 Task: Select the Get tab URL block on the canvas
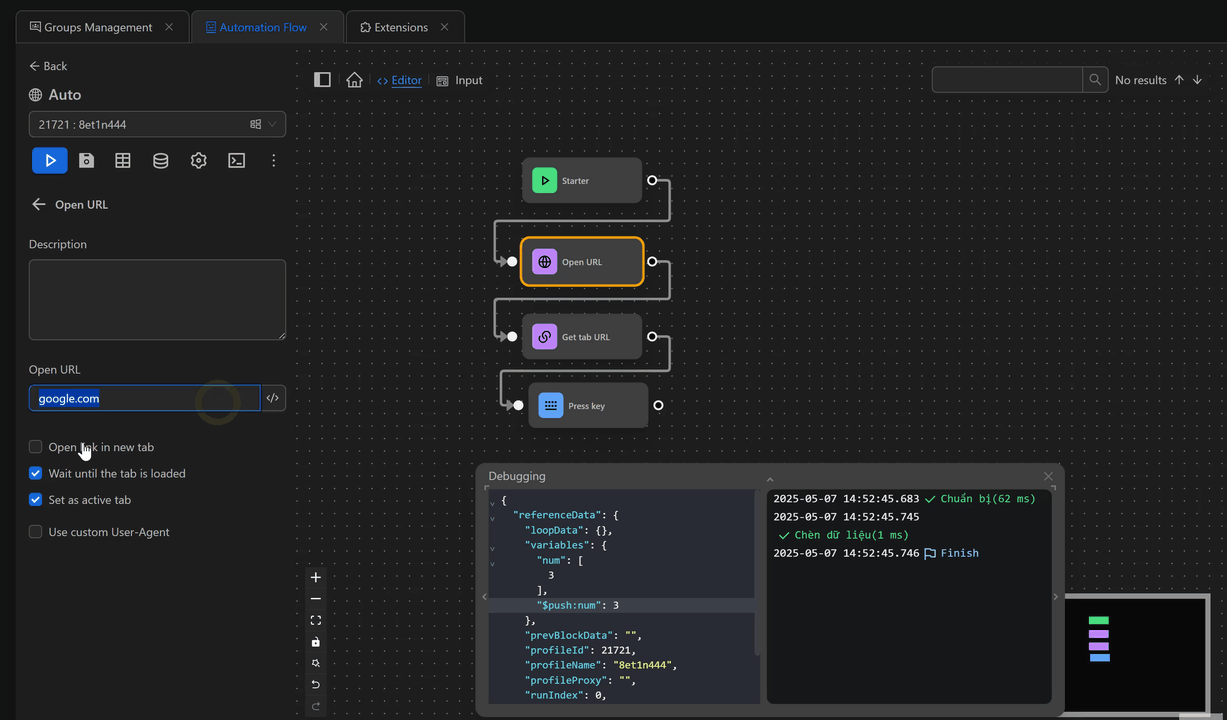click(x=584, y=336)
